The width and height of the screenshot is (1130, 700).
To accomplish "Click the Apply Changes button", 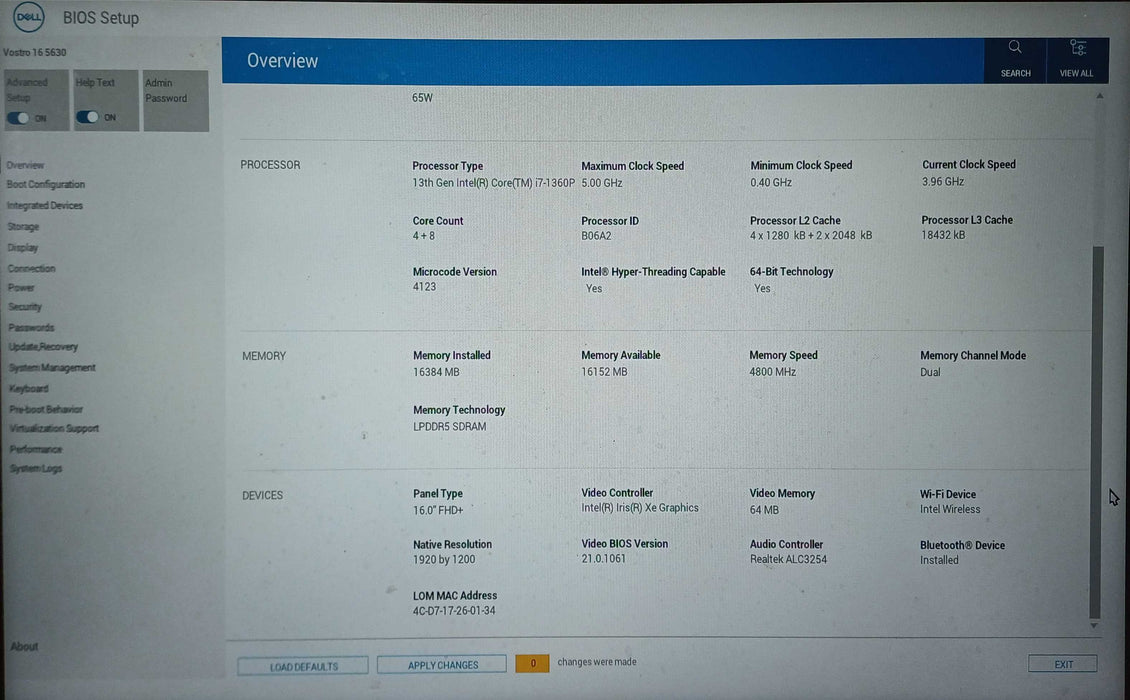I will tap(442, 665).
